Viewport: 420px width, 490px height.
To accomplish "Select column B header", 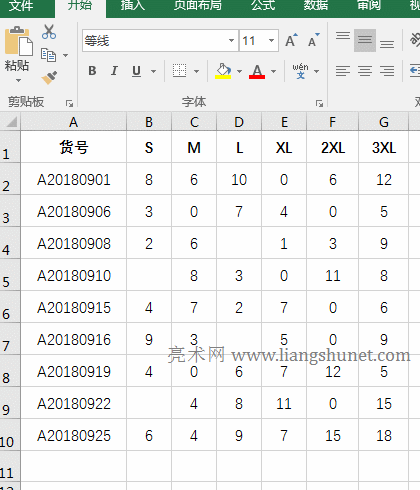I will (x=149, y=122).
